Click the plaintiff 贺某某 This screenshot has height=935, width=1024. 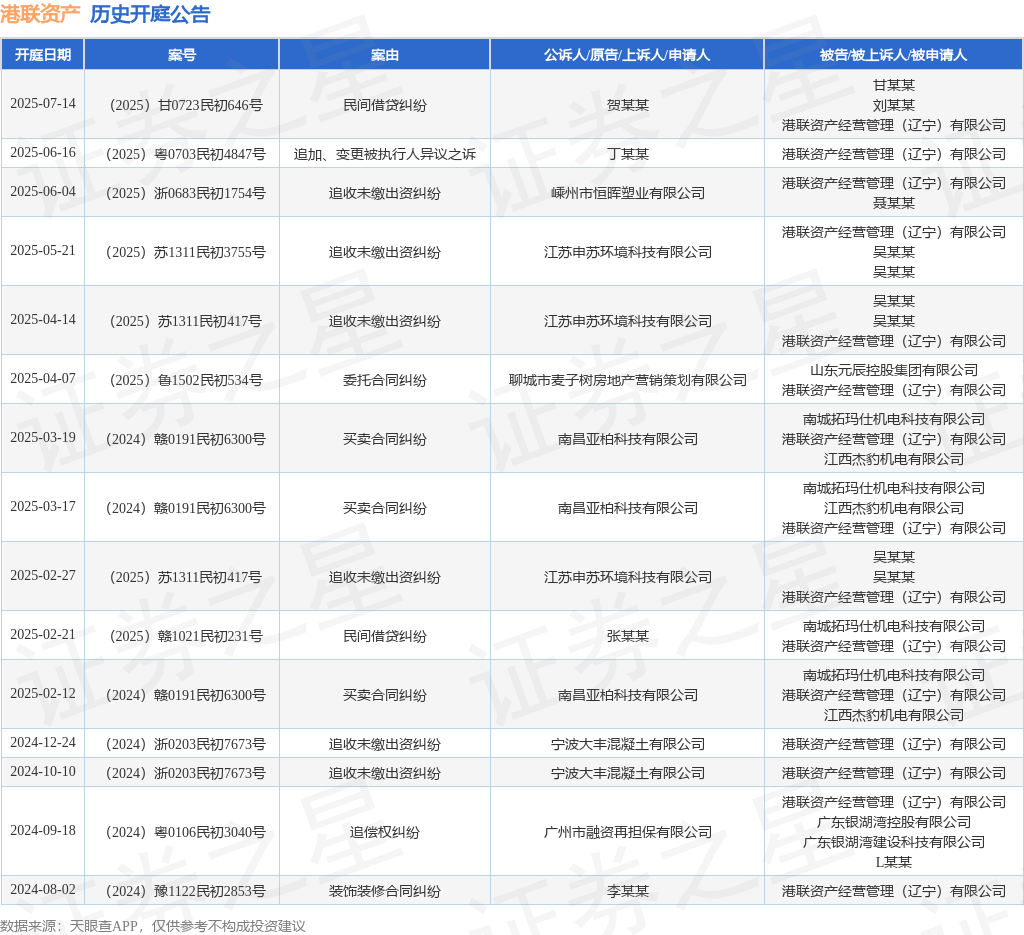tap(628, 105)
